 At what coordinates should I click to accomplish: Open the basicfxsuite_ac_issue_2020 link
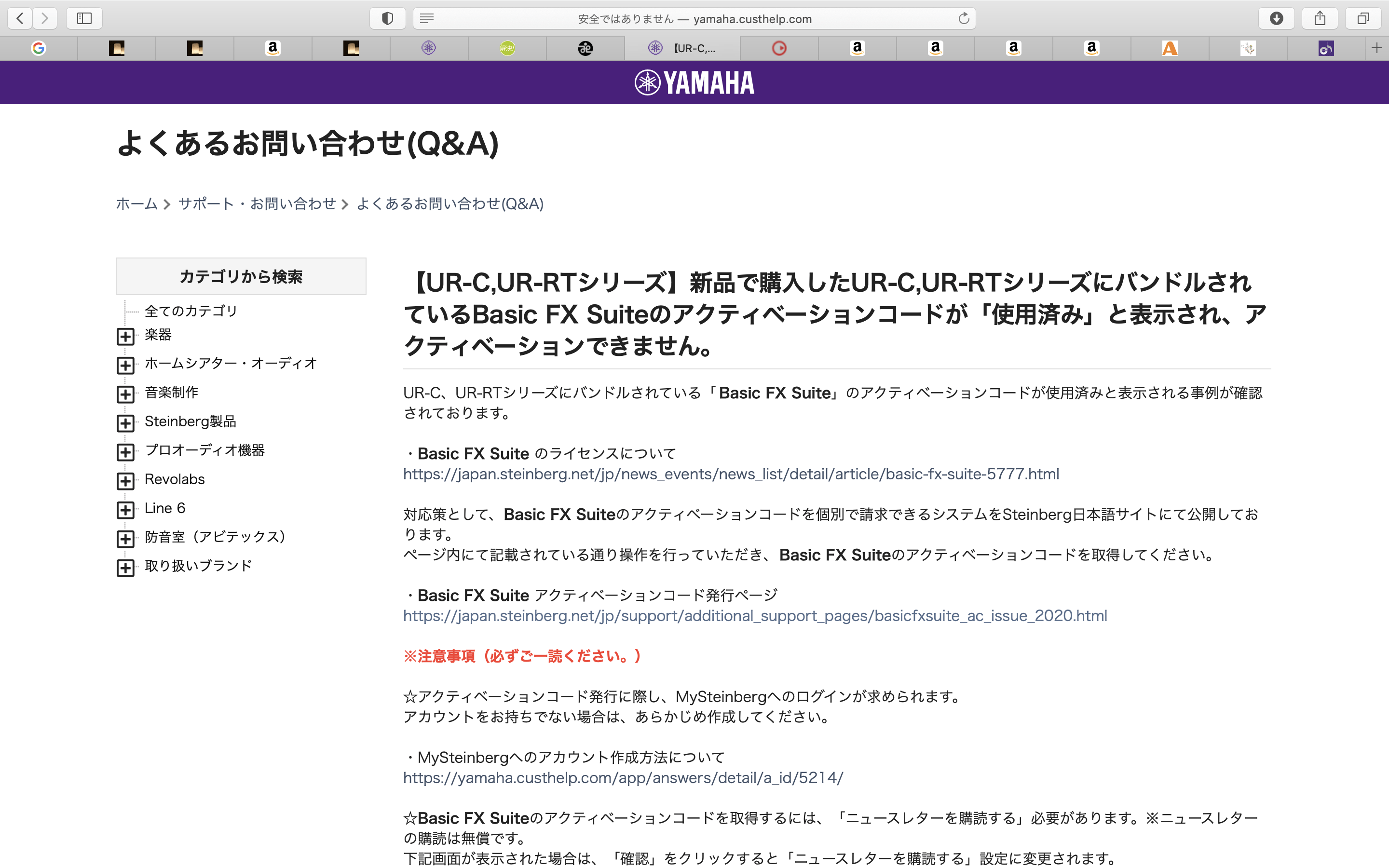755,616
